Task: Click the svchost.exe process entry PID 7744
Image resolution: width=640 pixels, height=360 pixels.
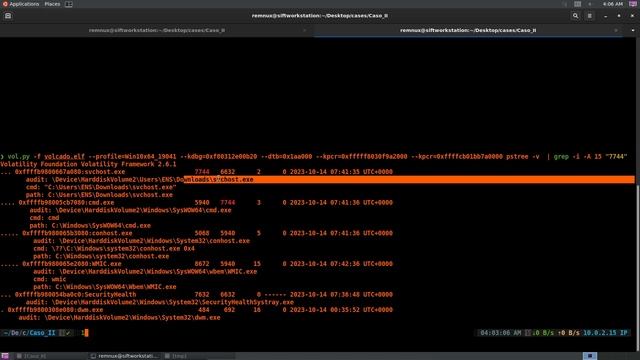Action: coord(196,172)
